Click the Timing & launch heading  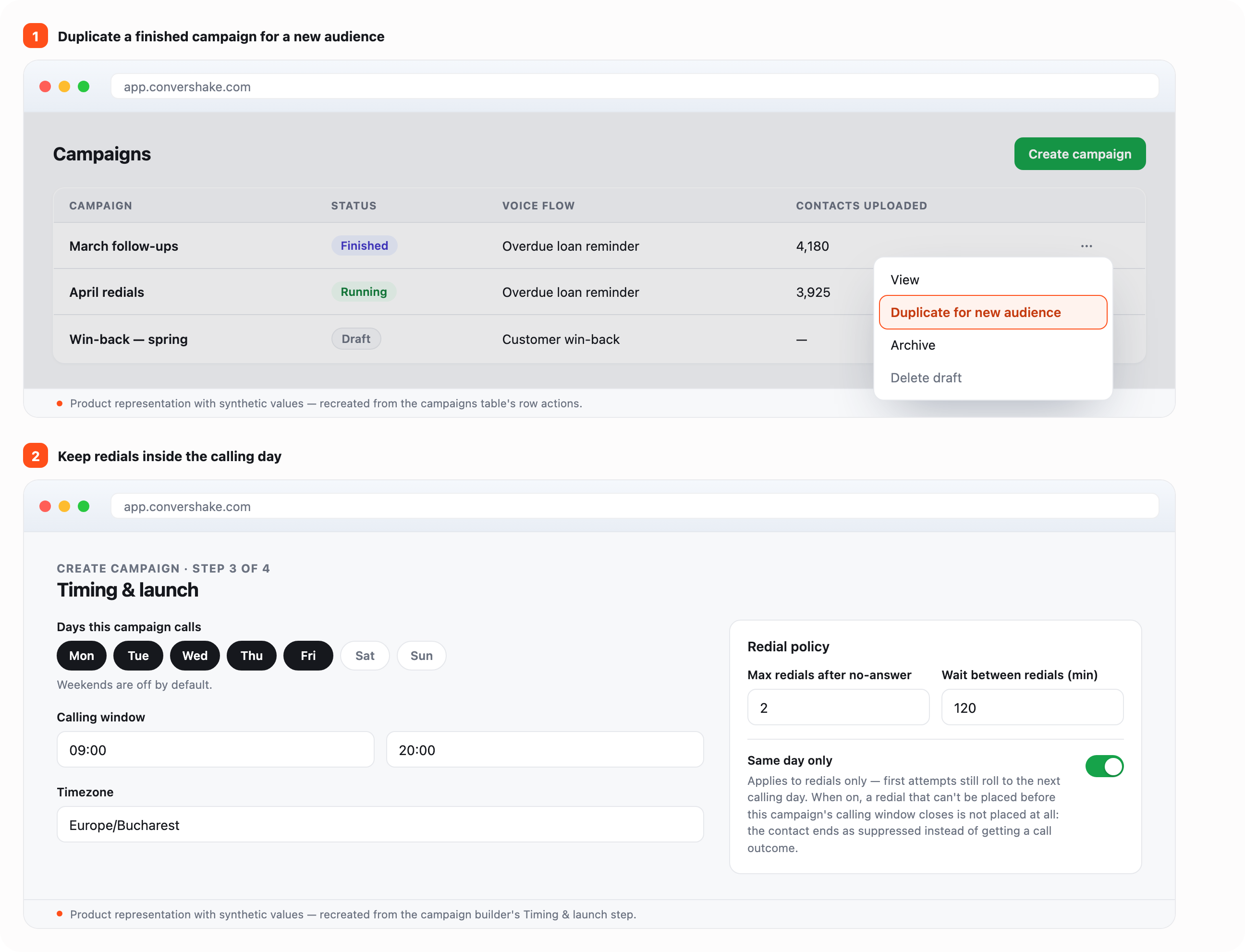point(127,590)
